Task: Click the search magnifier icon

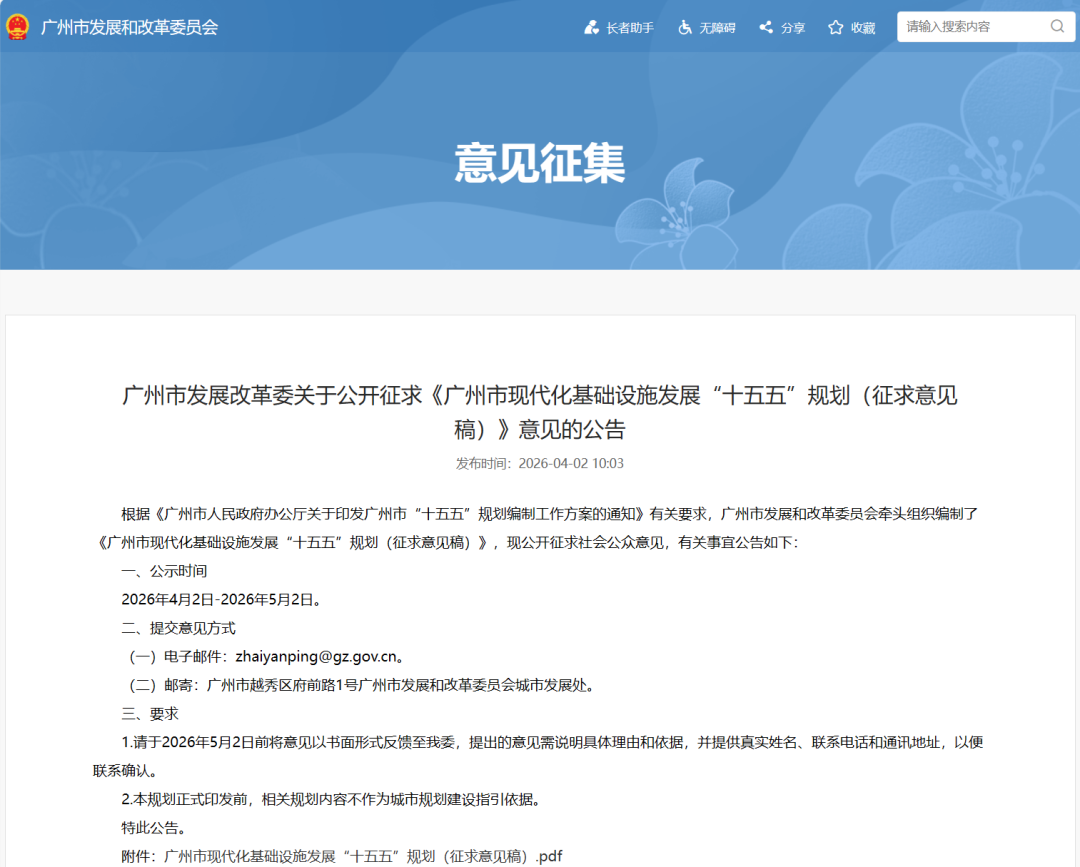Action: point(1057,26)
